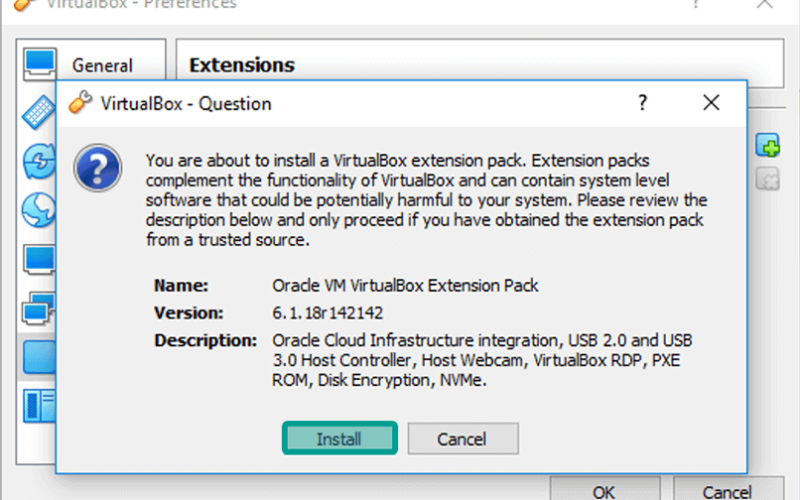Viewport: 800px width, 500px height.
Task: Select the Network dual-monitors icon
Action: click(39, 308)
